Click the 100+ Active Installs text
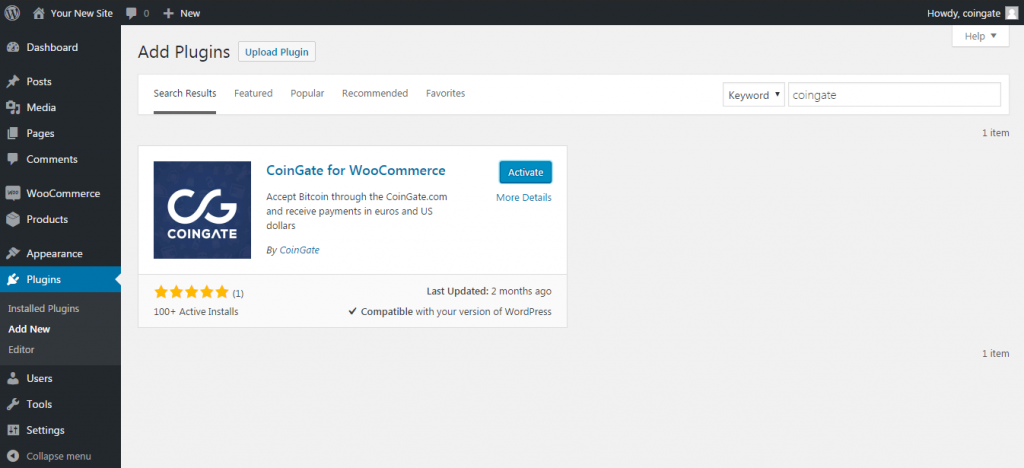The image size is (1024, 468). click(x=196, y=312)
